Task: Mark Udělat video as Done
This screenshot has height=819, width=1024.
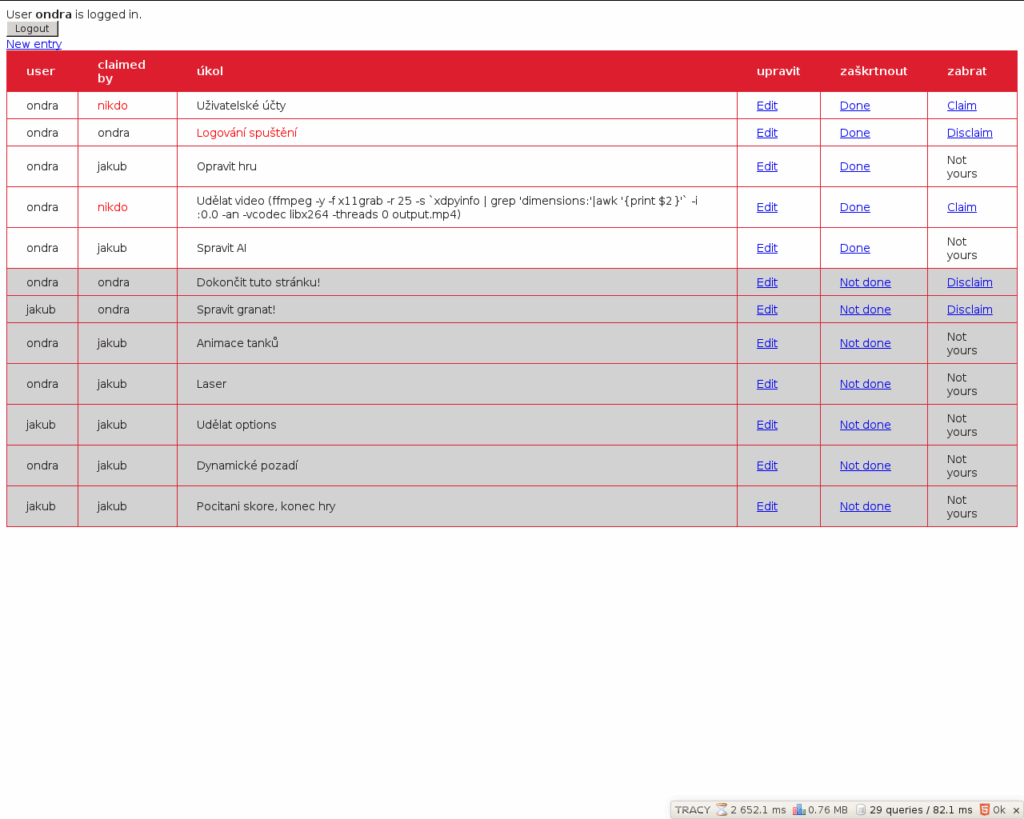Action: [855, 207]
